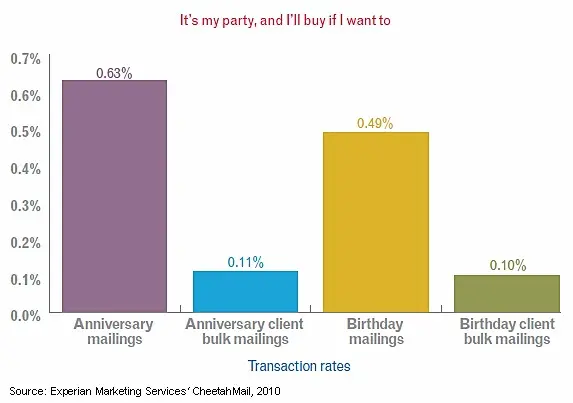
Task: Click the 0.2% y-axis tick label
Action: (x=25, y=243)
